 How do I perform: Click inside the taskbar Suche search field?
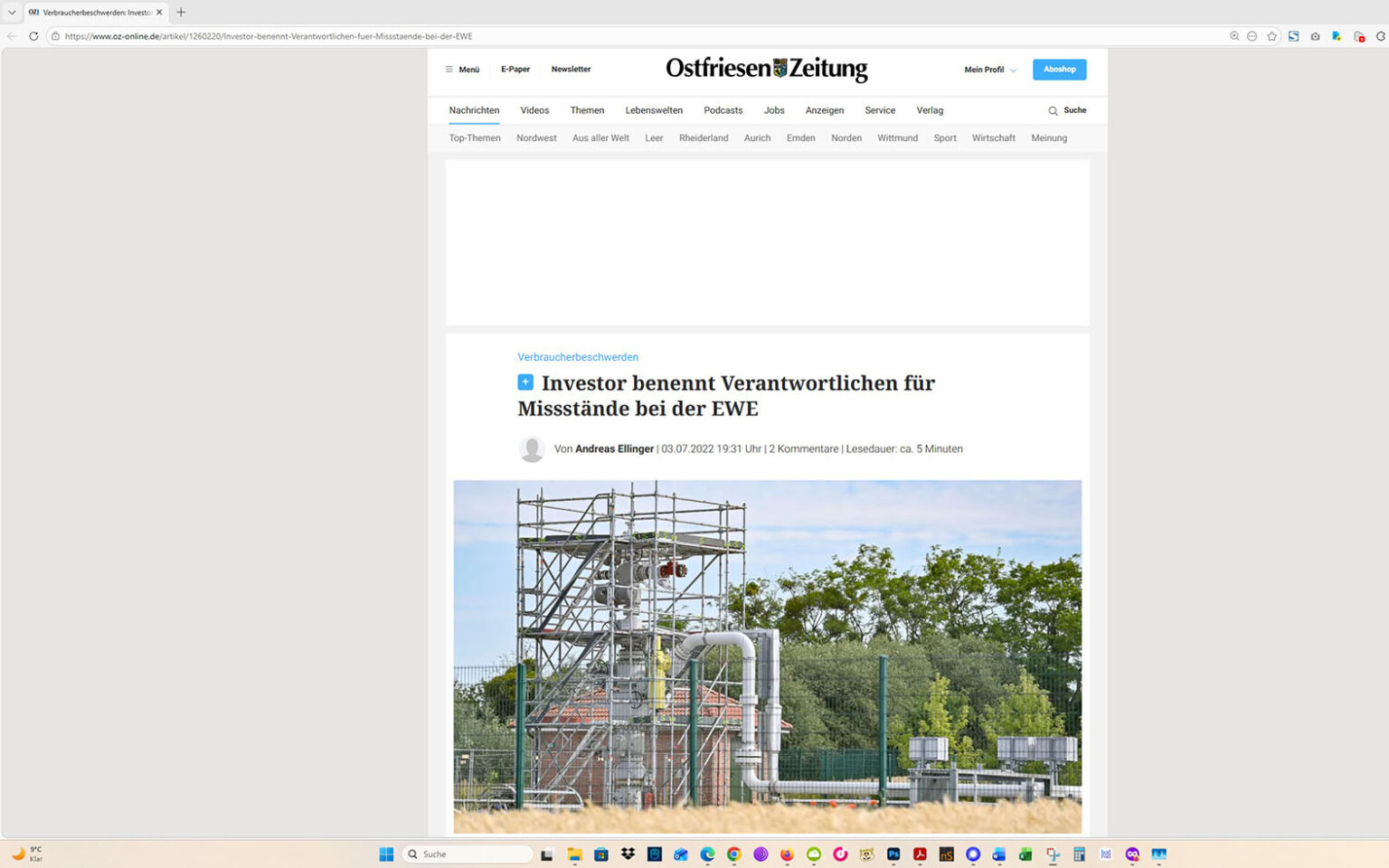pos(466,854)
